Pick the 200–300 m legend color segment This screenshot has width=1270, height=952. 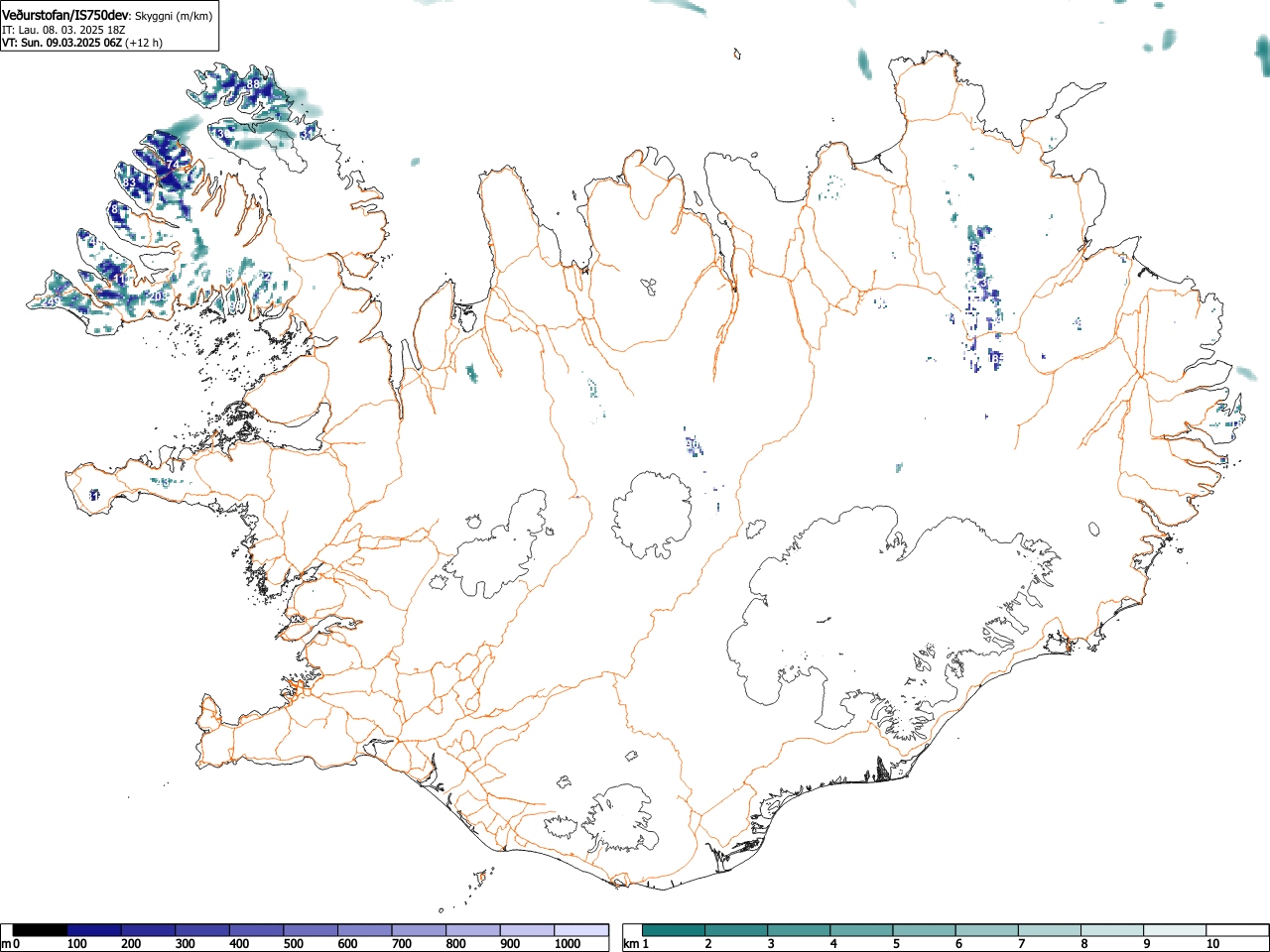pyautogui.click(x=149, y=930)
